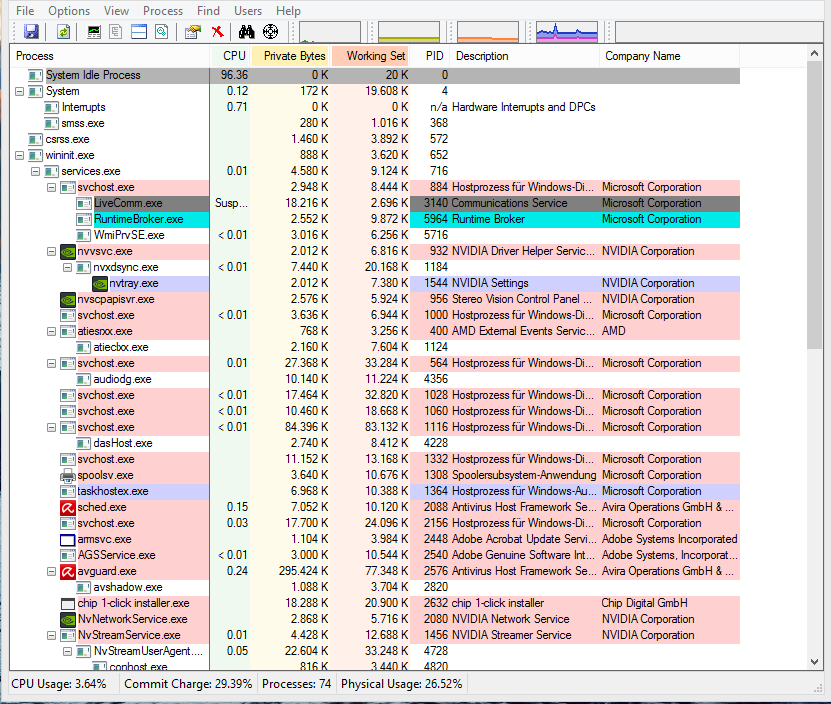Toggle the Show Process Tree toolbar icon

coord(116,32)
